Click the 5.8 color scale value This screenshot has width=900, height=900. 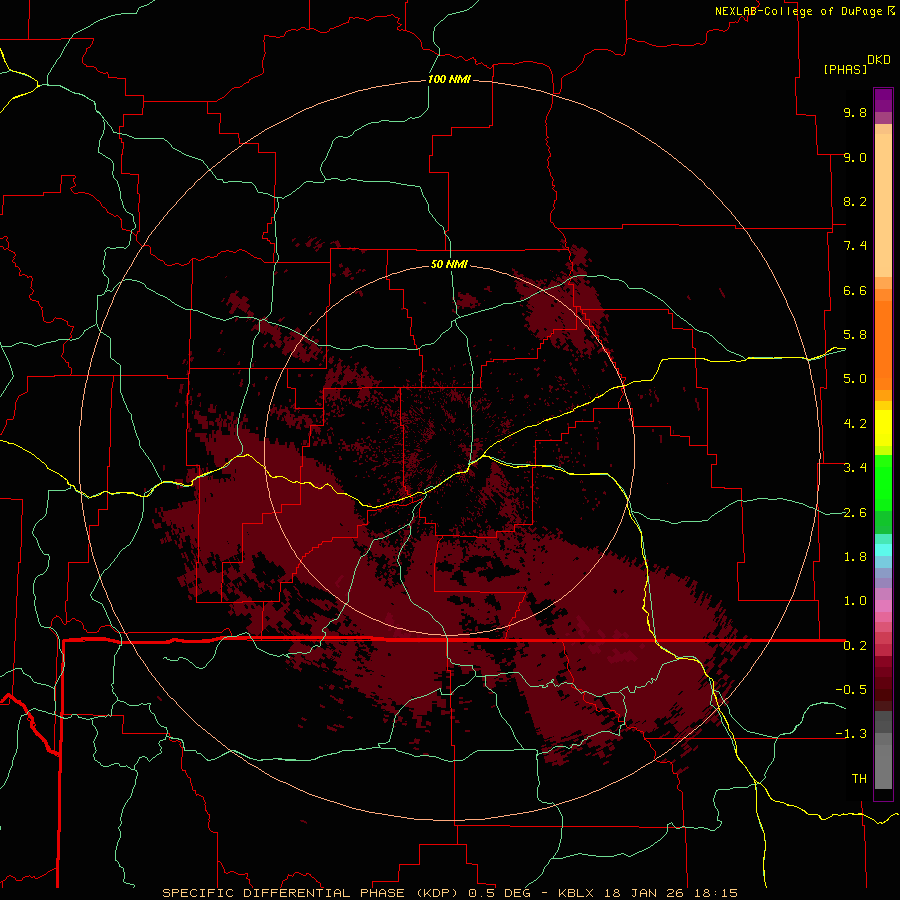[x=855, y=335]
